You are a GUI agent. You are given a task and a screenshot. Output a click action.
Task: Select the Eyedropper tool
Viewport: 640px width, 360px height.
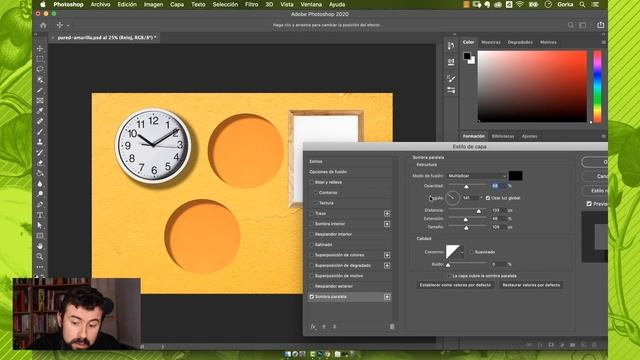pyautogui.click(x=40, y=111)
